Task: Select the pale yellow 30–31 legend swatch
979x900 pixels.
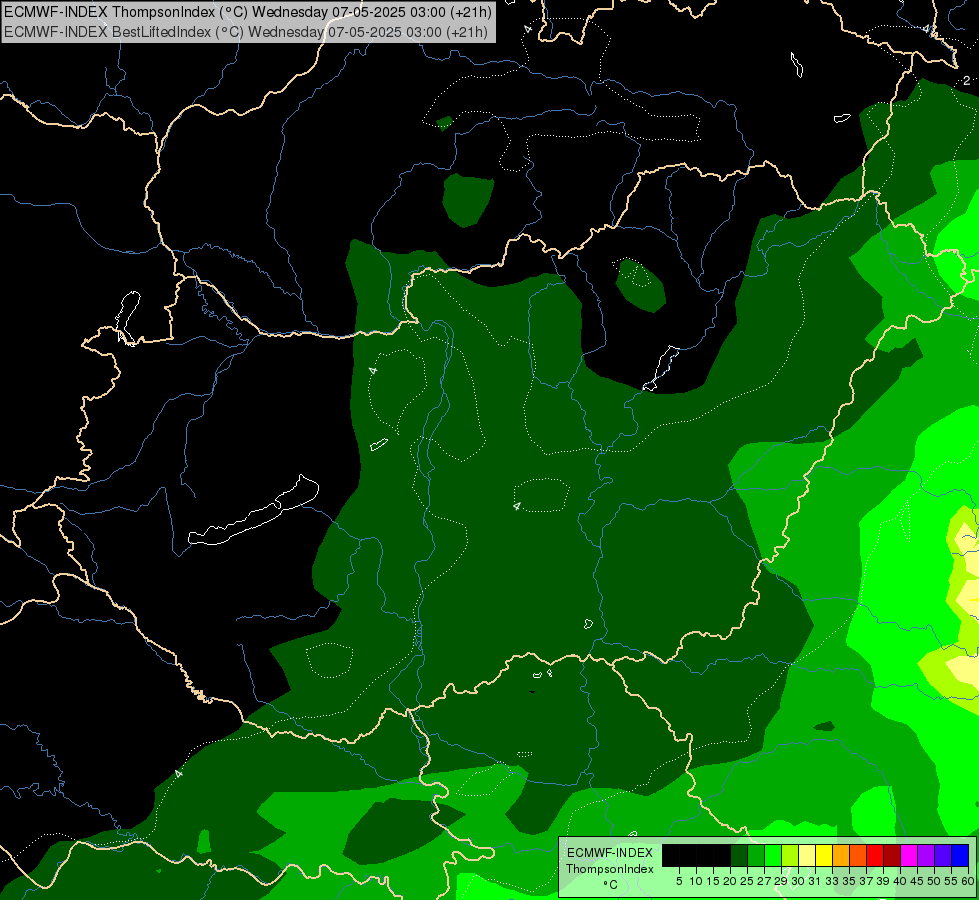Action: [x=807, y=856]
